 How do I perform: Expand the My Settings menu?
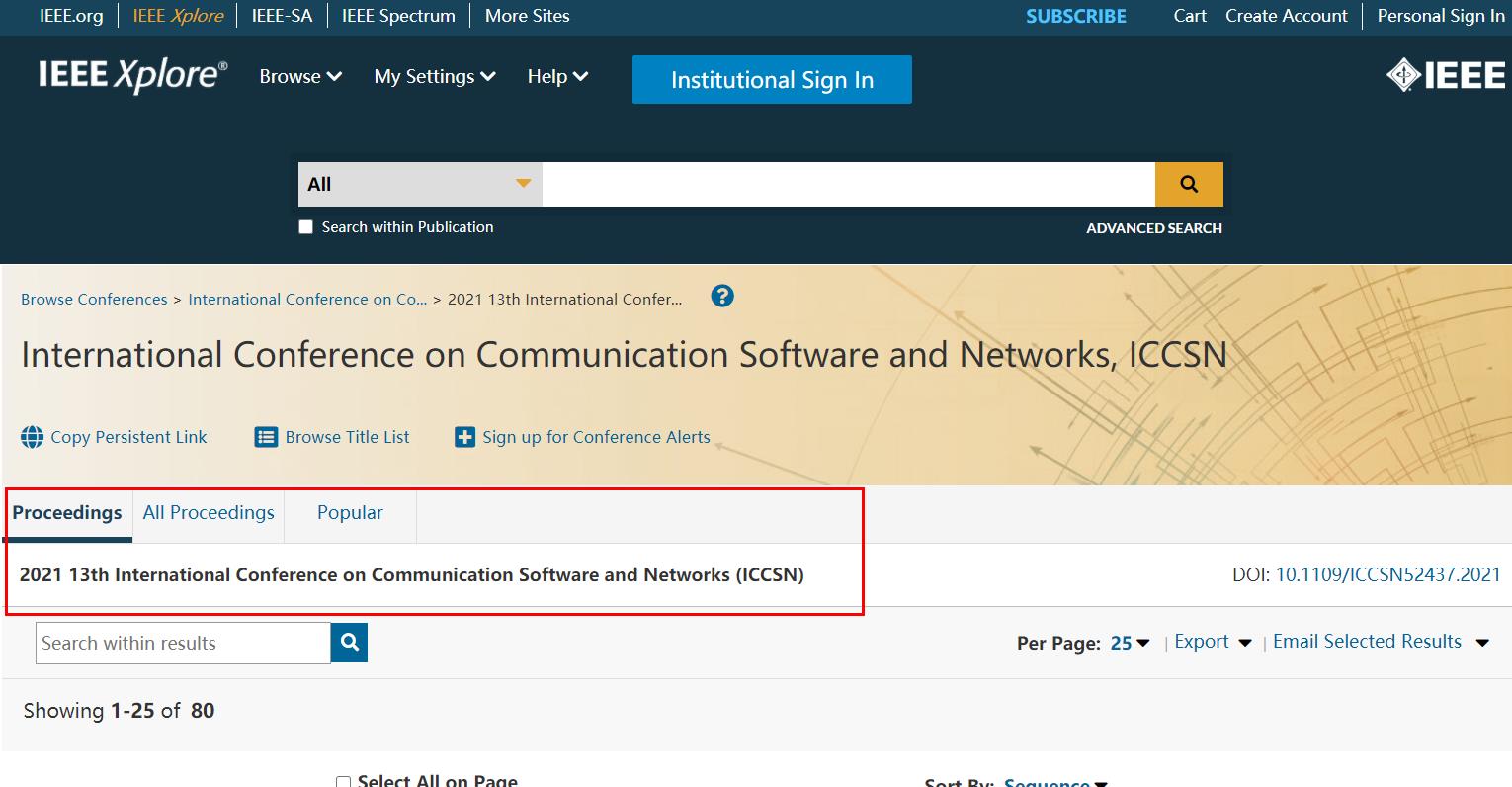(435, 76)
